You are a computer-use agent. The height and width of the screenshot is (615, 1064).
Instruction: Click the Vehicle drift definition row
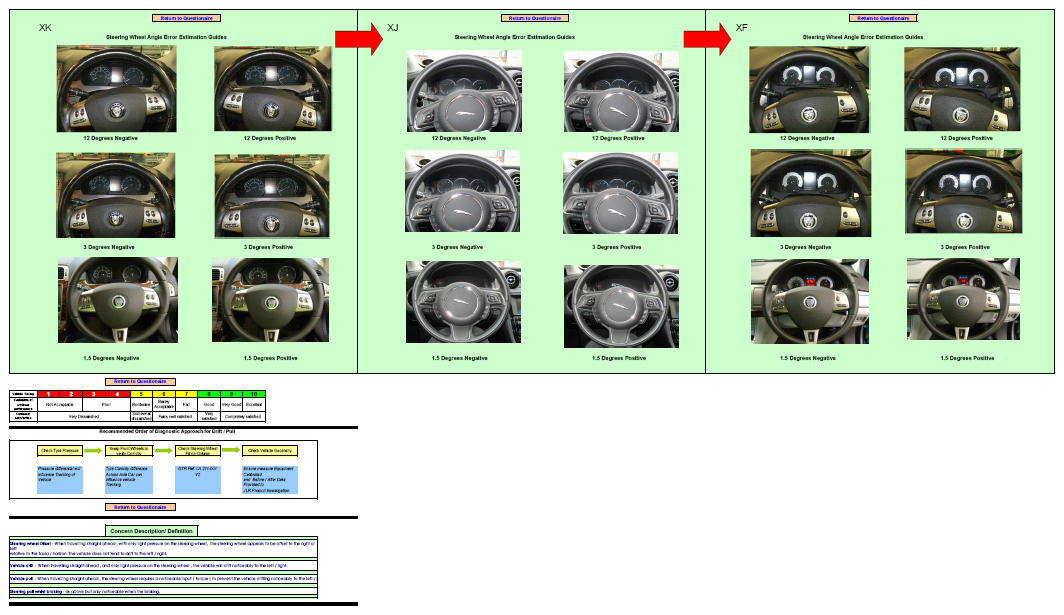click(x=163, y=565)
